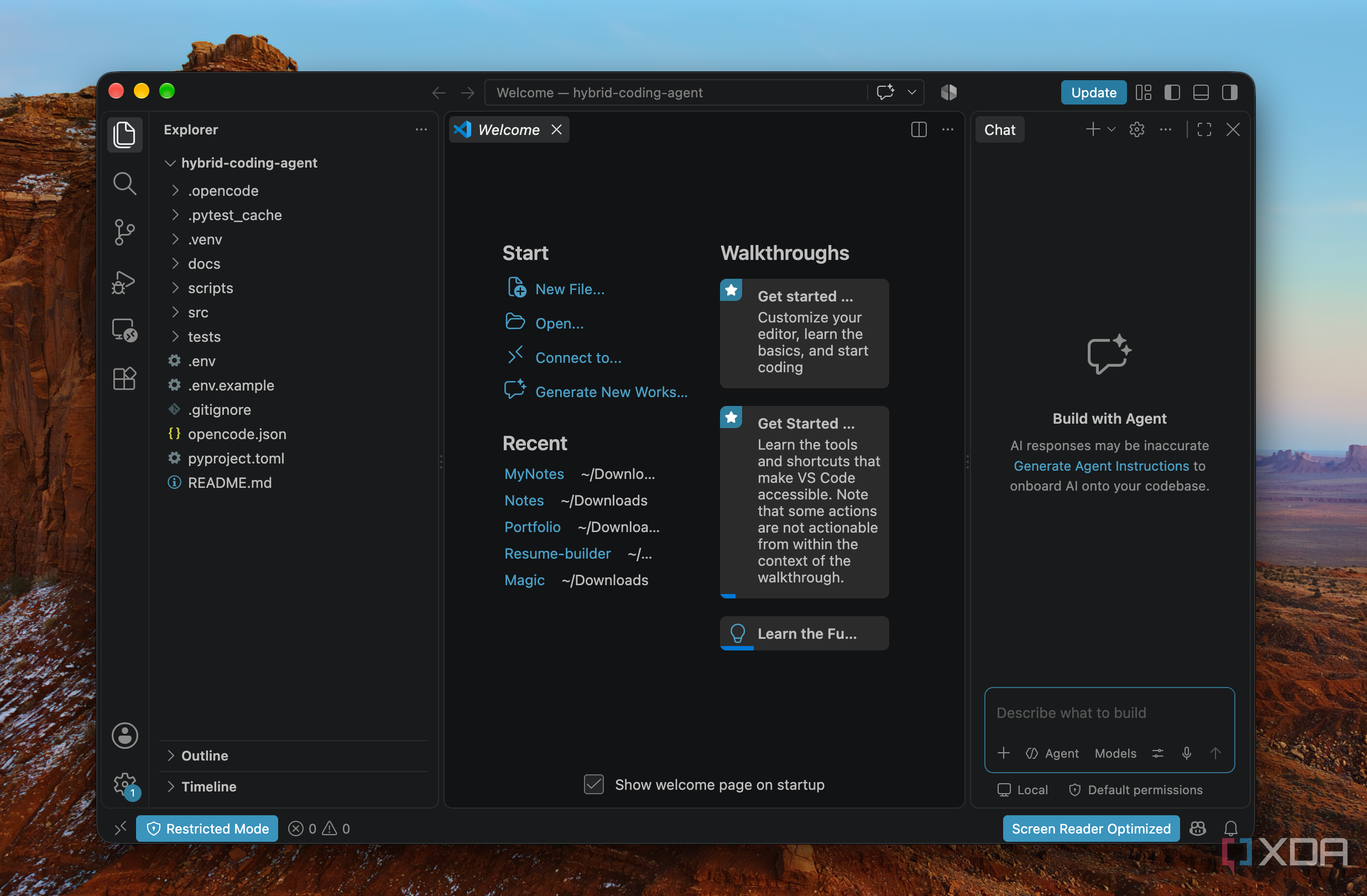This screenshot has height=896, width=1367.
Task: Split the editor to the right
Action: click(919, 130)
